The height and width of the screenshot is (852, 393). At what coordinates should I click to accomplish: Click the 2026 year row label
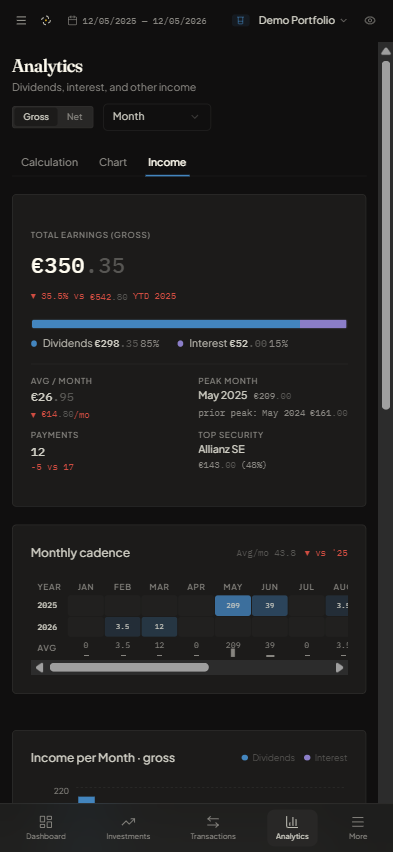[47, 627]
